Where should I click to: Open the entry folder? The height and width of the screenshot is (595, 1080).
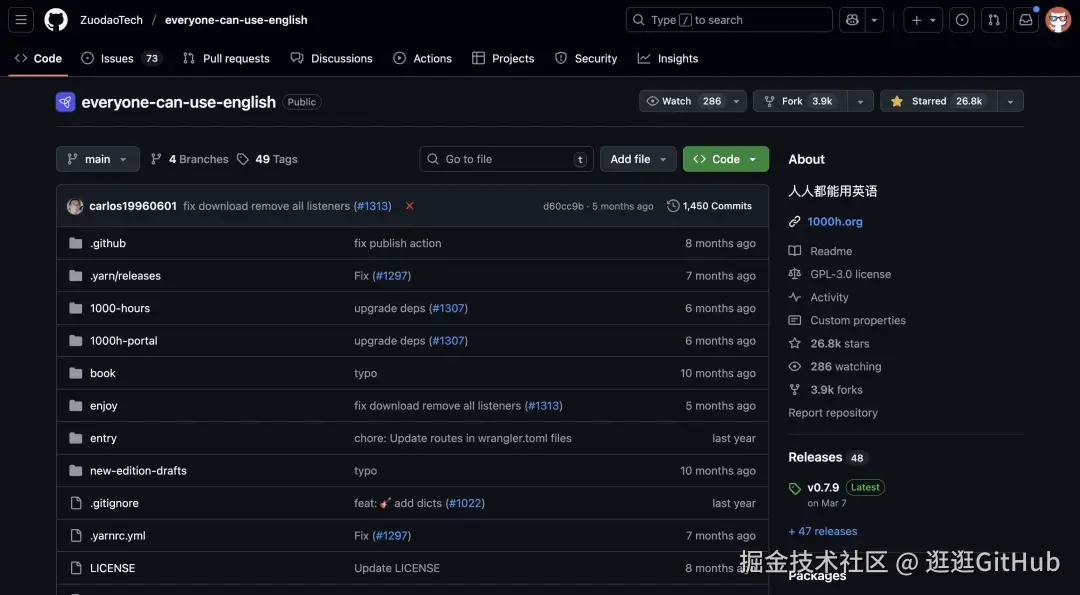coord(103,438)
